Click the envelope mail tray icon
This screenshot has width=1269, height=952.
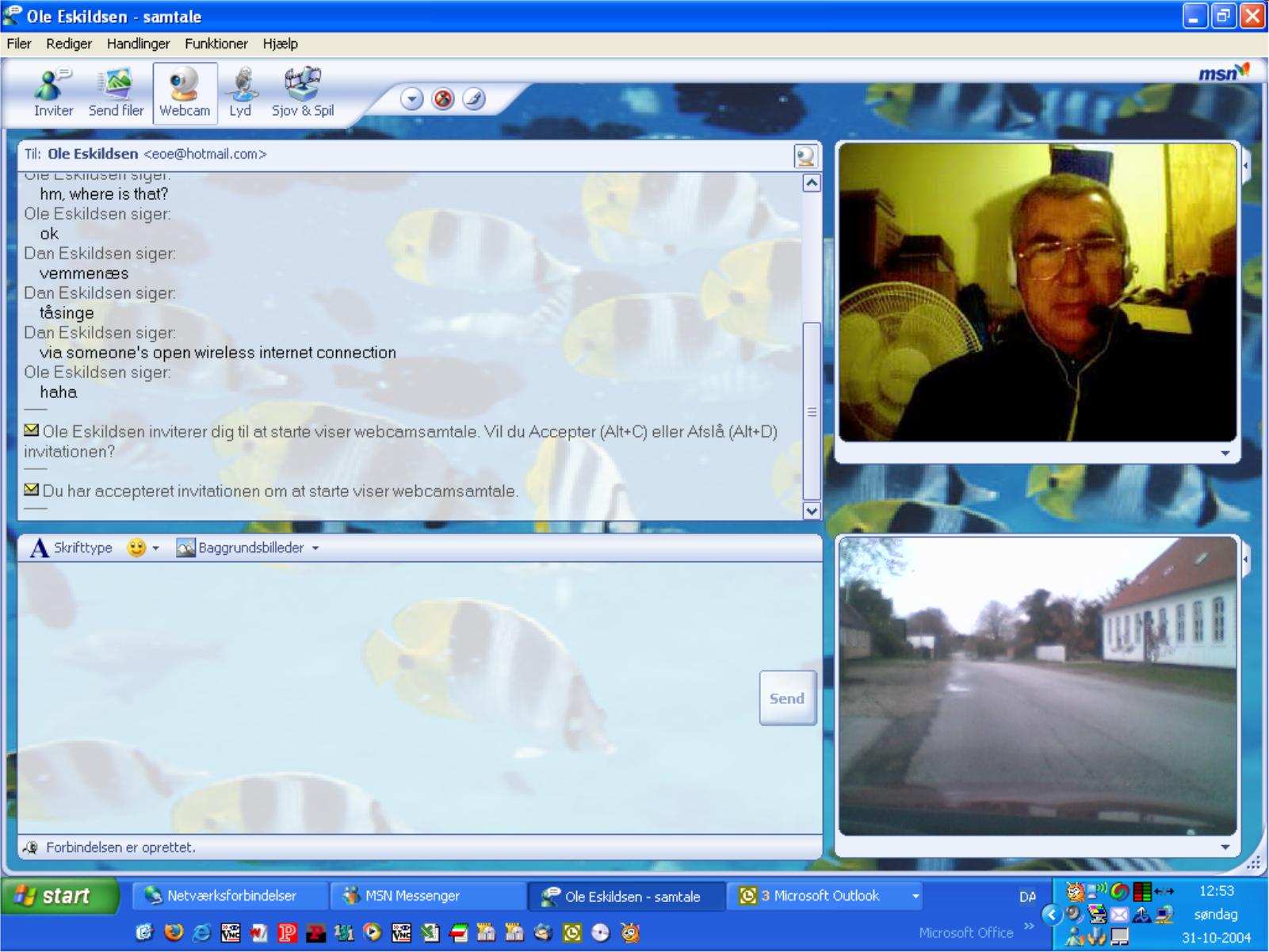(1119, 915)
